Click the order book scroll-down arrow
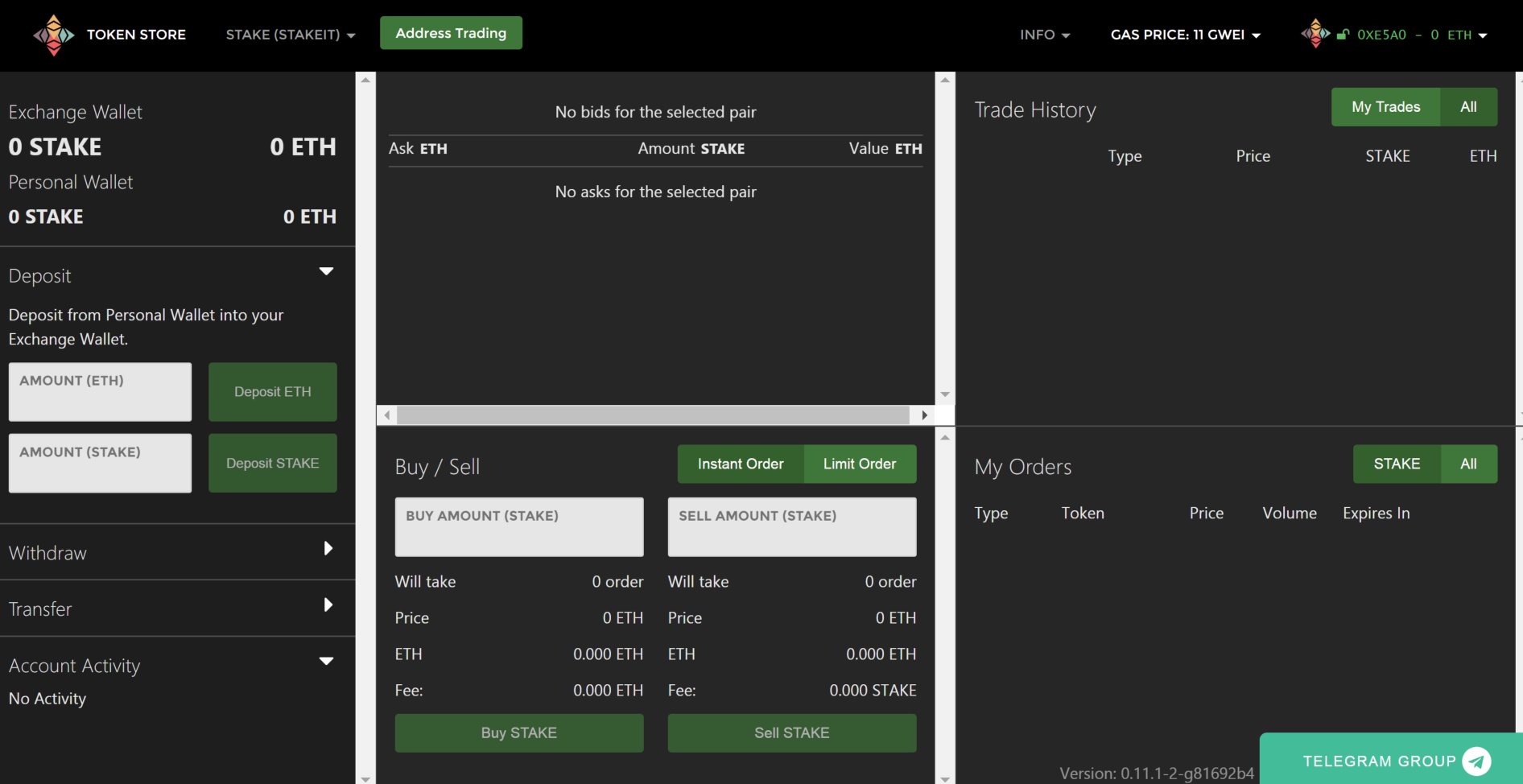Screen dimensions: 1523x784 point(945,394)
